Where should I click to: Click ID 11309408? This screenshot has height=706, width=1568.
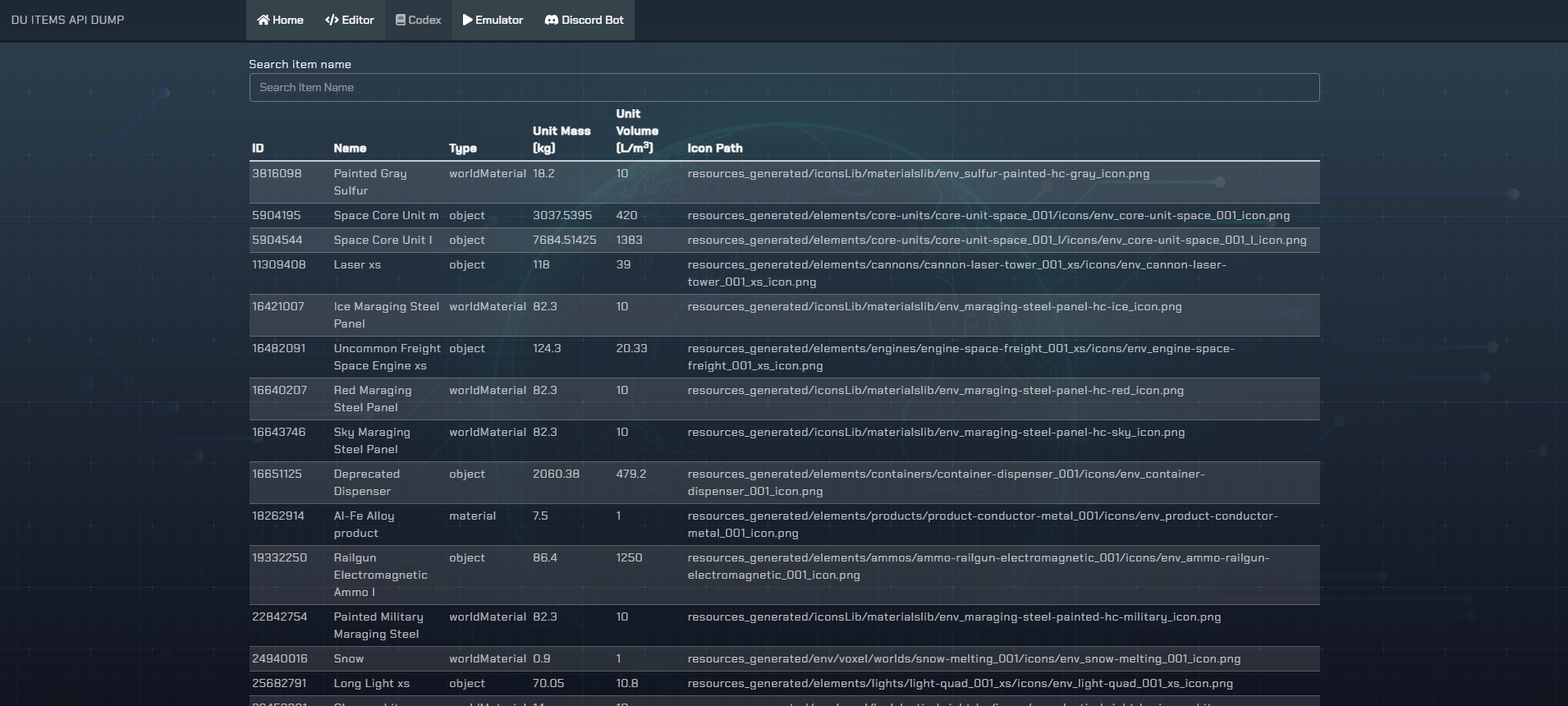279,264
